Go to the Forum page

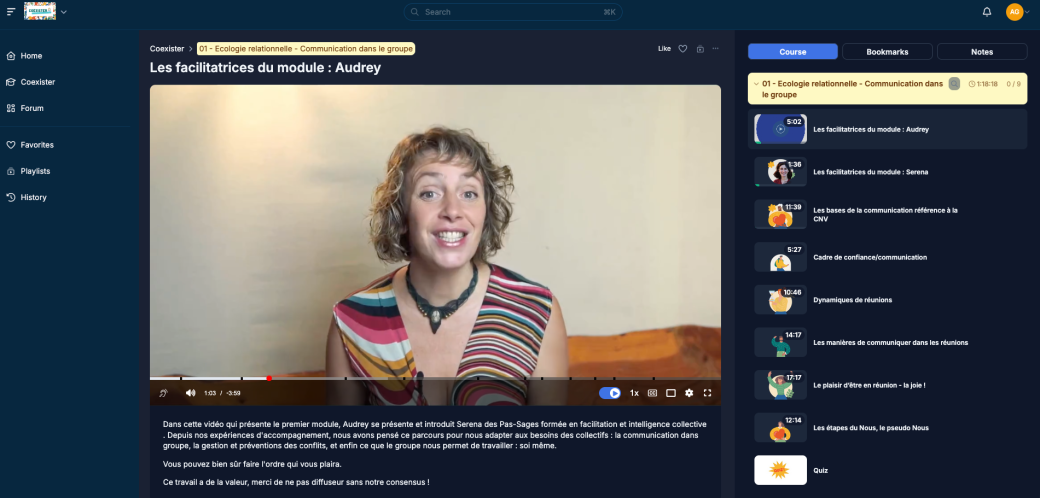point(32,108)
